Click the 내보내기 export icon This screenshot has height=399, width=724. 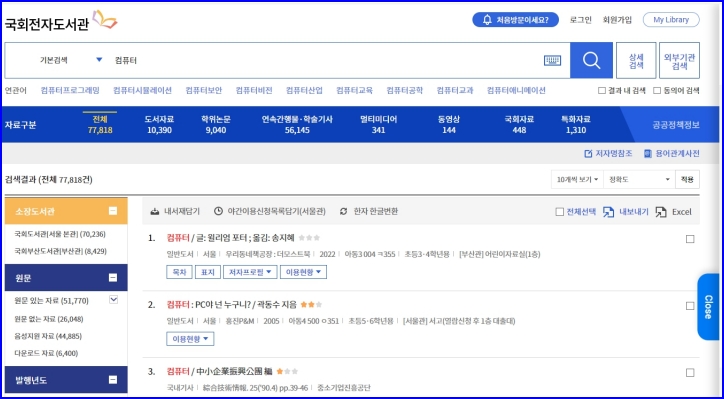pyautogui.click(x=609, y=212)
